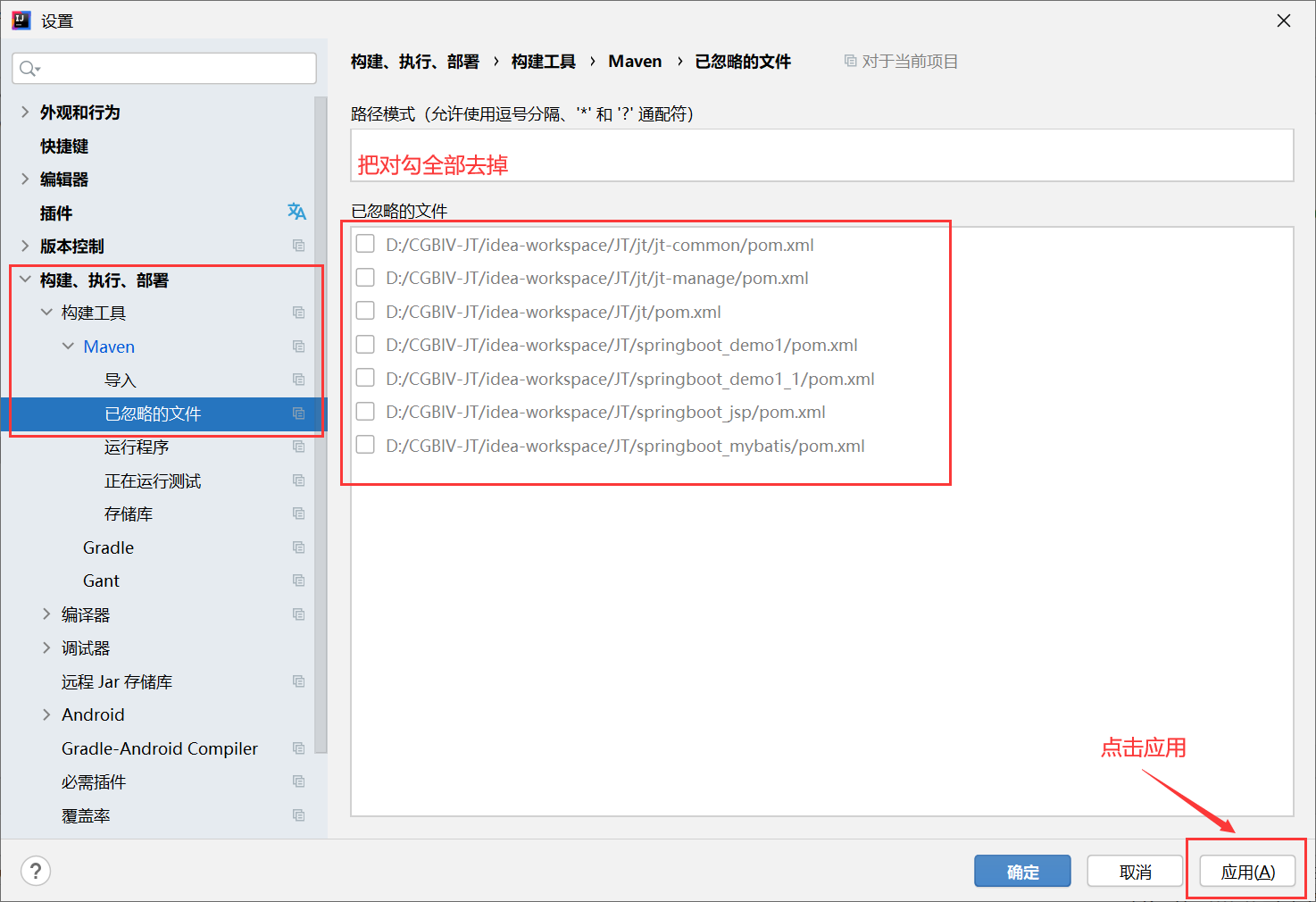Screen dimensions: 1316x902
Task: Click the project-level icon next to Gradle-Android Compiler
Action: 299,748
